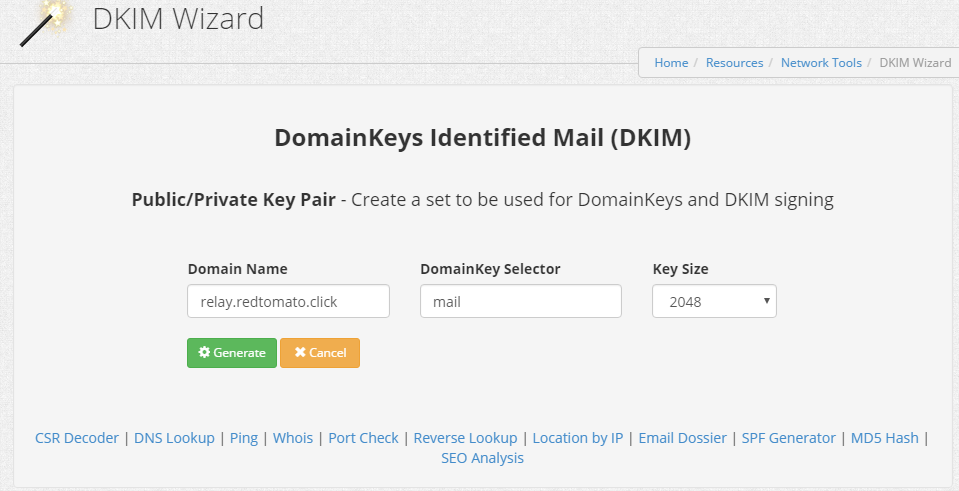Viewport: 959px width, 491px height.
Task: Open Resources breadcrumb link
Action: click(735, 62)
